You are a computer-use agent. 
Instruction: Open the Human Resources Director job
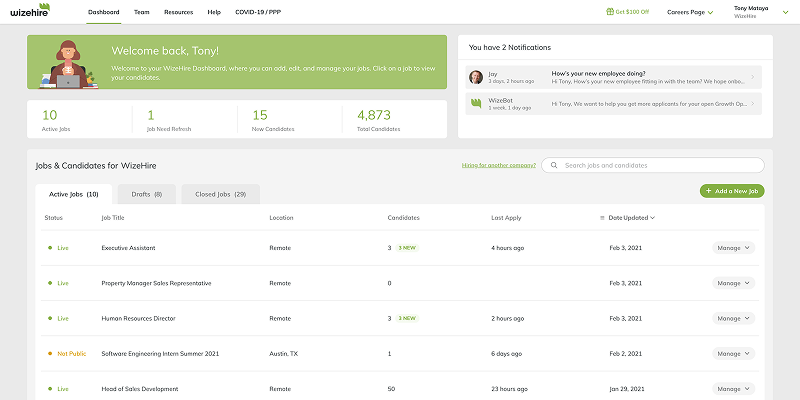click(138, 318)
